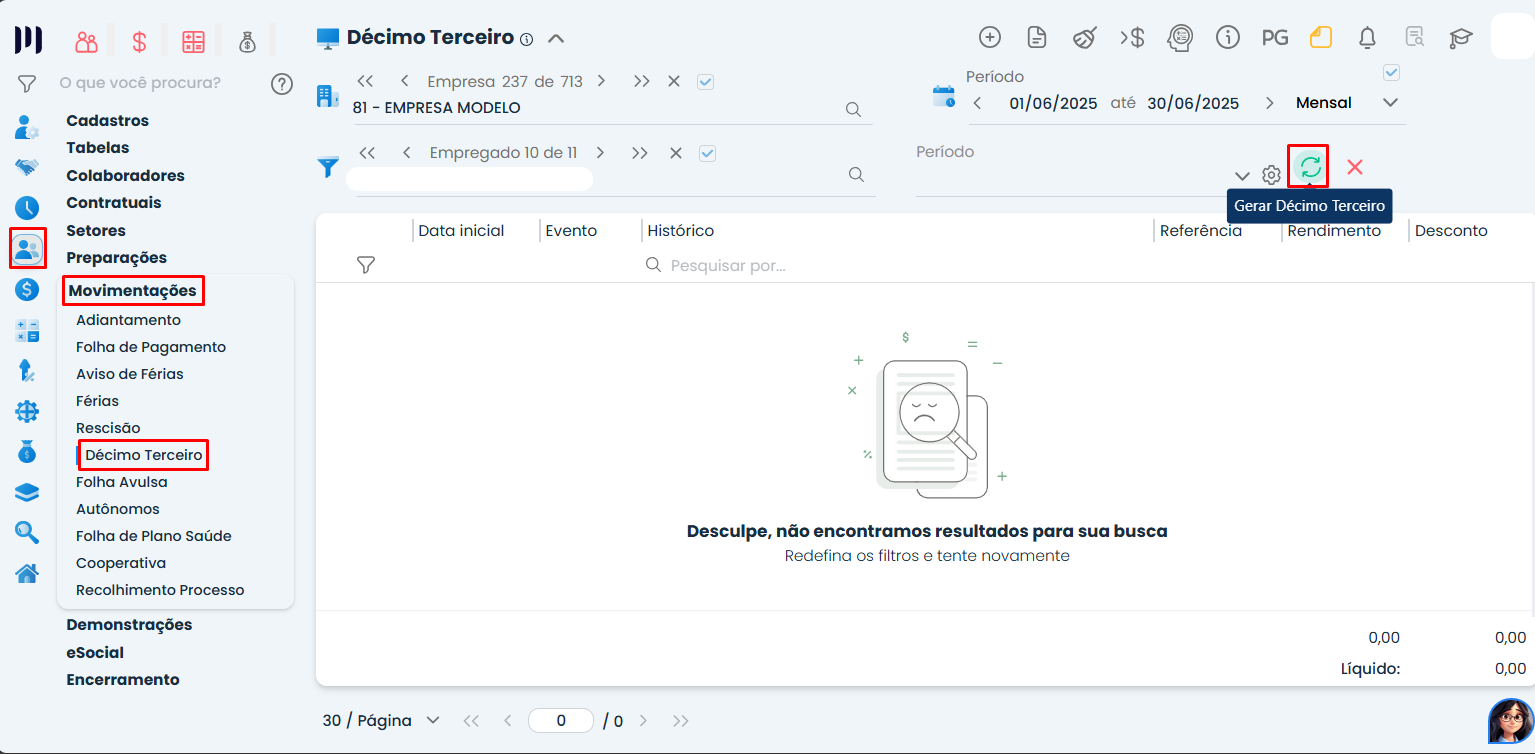This screenshot has width=1535, height=754.
Task: Collapse the Décimo Terceiro header chevron
Action: coord(556,39)
